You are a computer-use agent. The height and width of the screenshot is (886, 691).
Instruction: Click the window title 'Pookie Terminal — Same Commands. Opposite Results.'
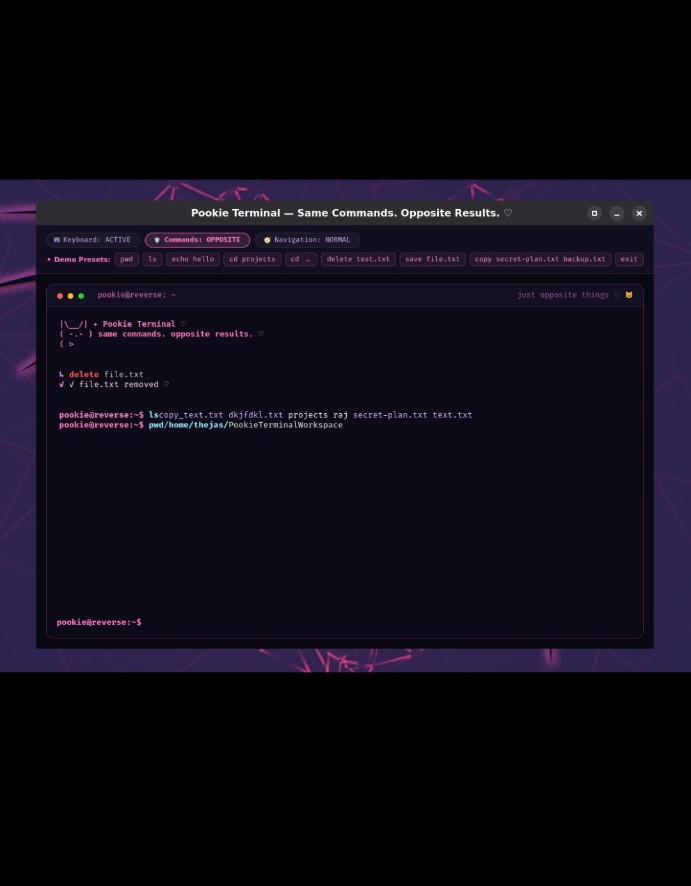click(x=351, y=213)
